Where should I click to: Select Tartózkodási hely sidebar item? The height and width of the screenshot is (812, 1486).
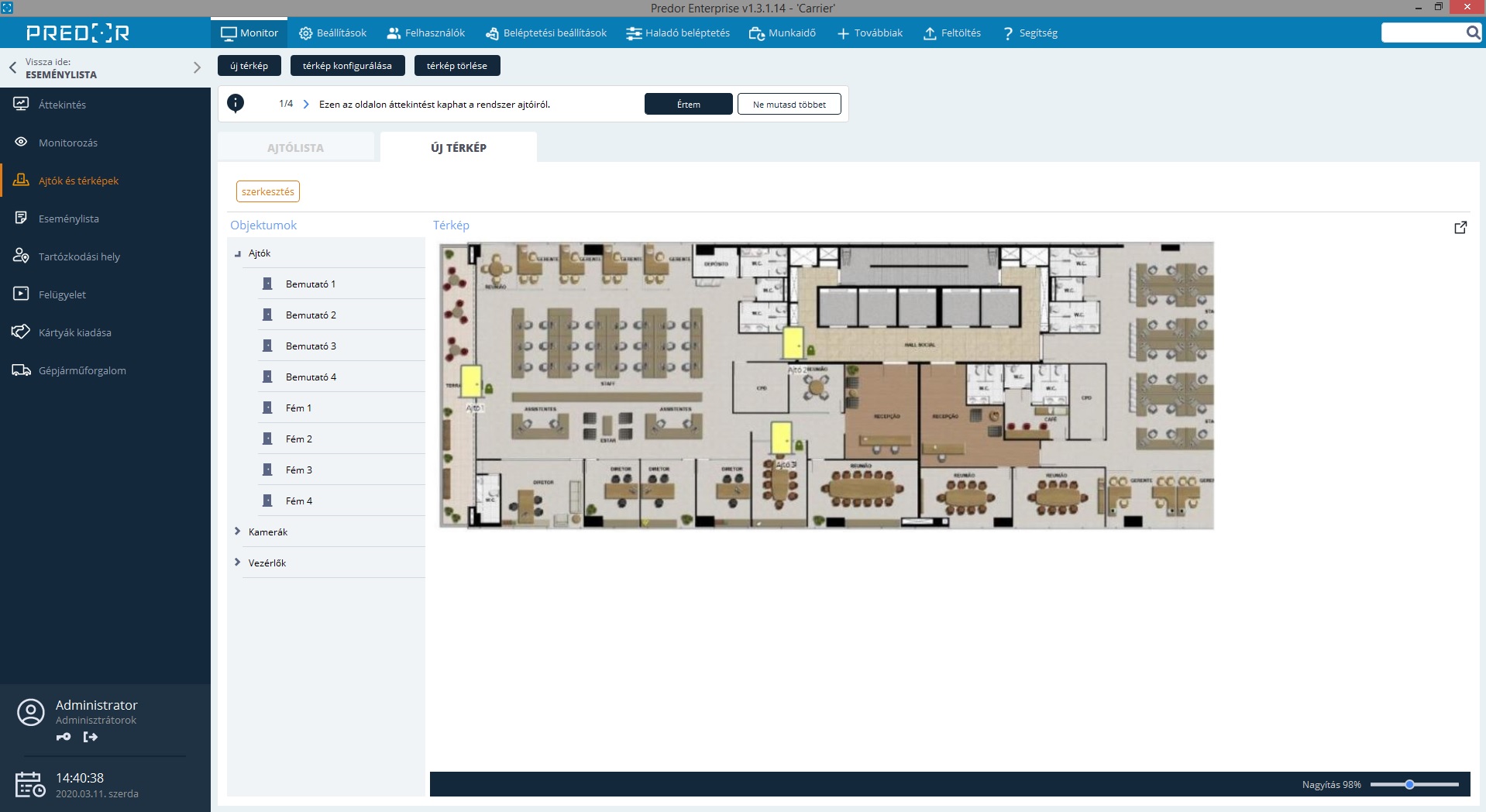pyautogui.click(x=79, y=256)
